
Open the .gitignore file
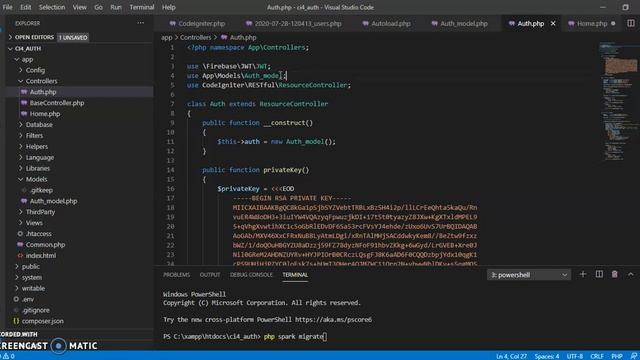pyautogui.click(x=36, y=310)
